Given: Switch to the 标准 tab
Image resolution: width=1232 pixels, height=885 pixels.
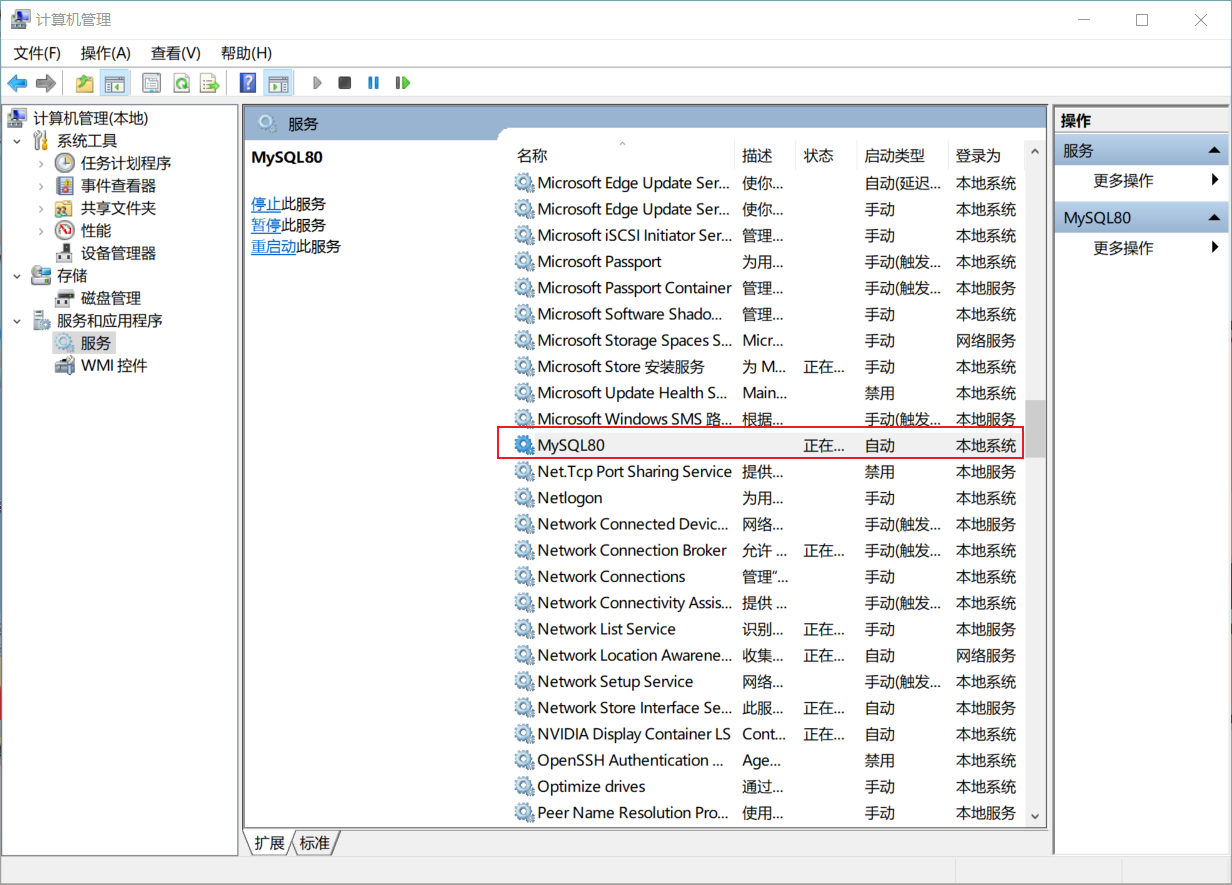Looking at the screenshot, I should tap(315, 843).
